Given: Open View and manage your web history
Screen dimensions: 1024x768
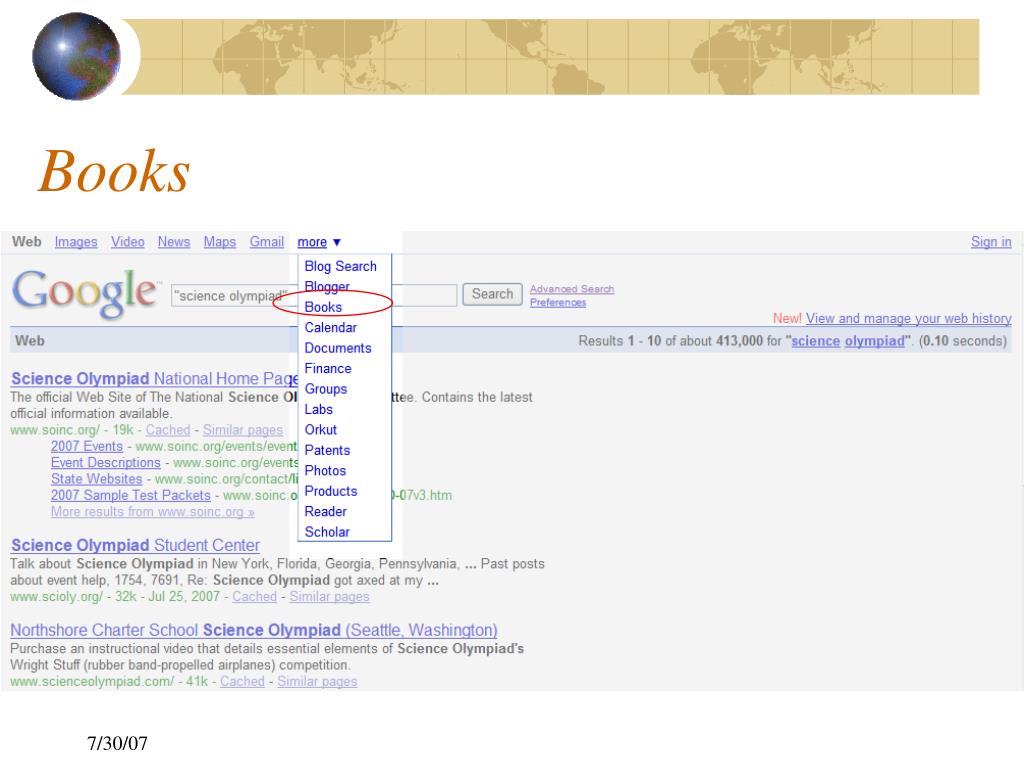Looking at the screenshot, I should click(x=908, y=319).
